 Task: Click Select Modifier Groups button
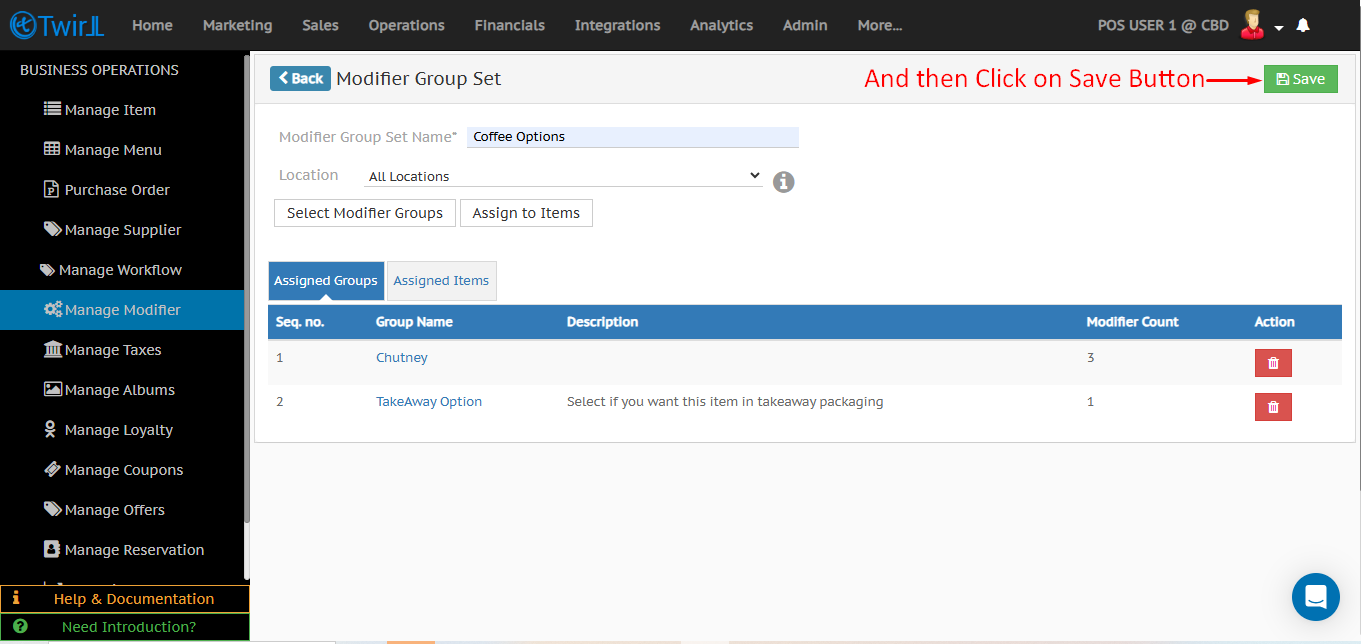[364, 213]
